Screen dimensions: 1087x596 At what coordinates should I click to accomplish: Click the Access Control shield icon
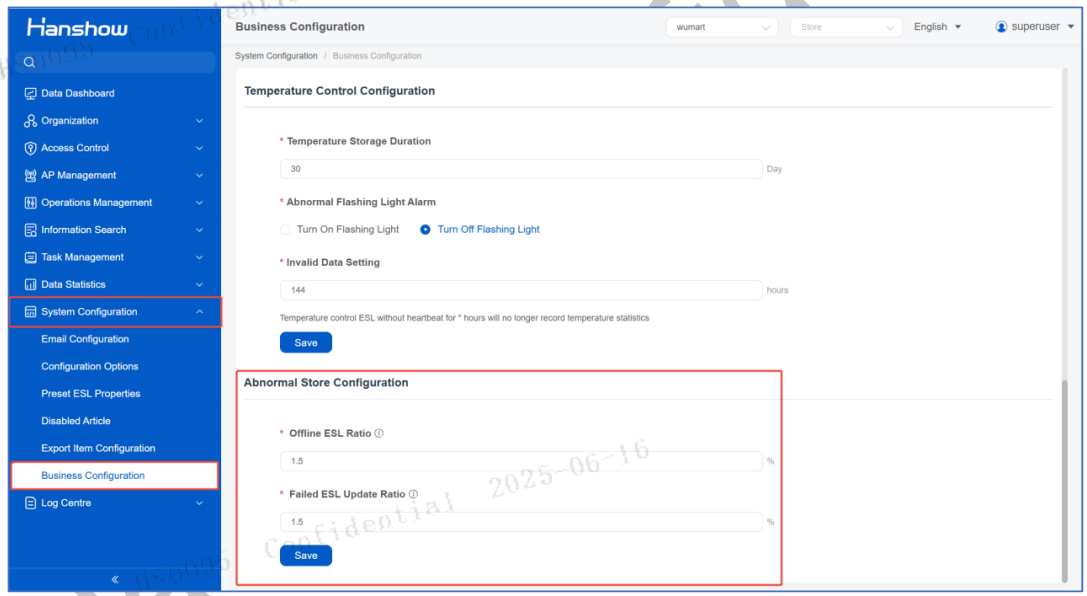click(x=31, y=148)
